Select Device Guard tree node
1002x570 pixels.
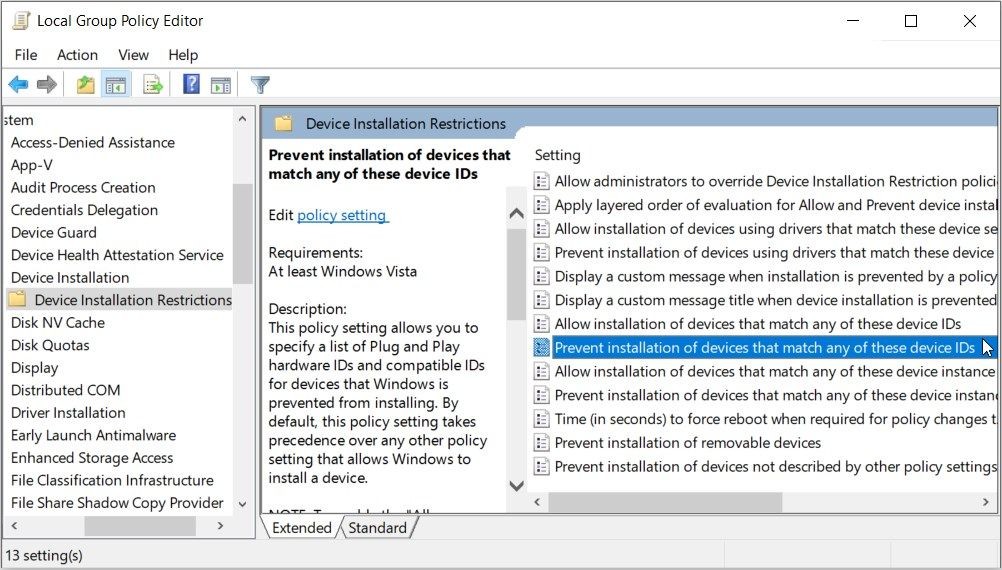pos(54,233)
